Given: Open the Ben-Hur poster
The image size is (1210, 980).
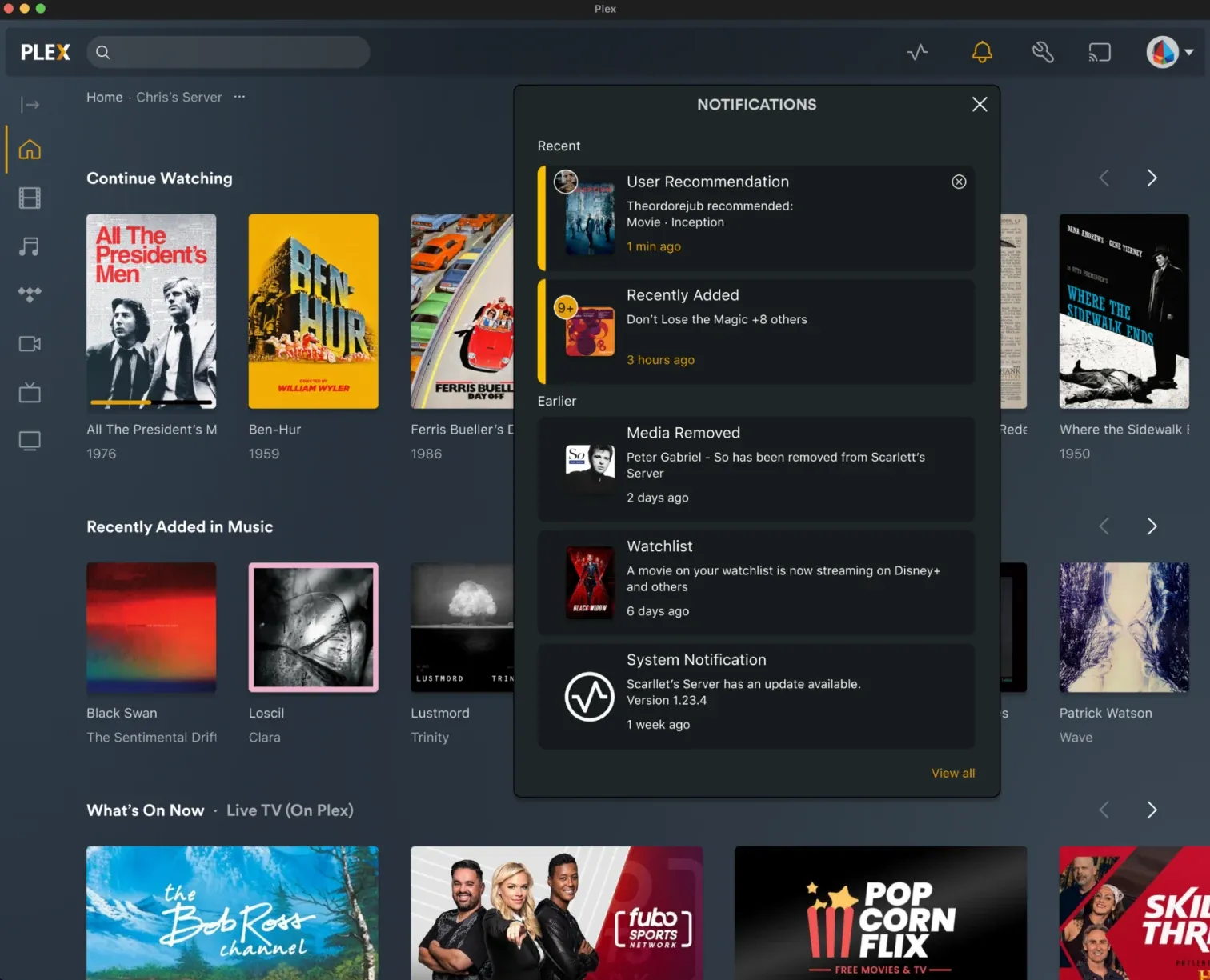Looking at the screenshot, I should [x=313, y=311].
